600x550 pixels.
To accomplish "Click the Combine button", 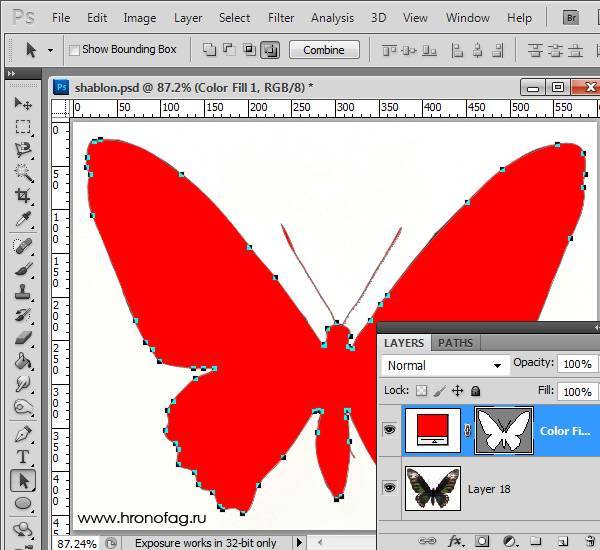I will pos(324,50).
